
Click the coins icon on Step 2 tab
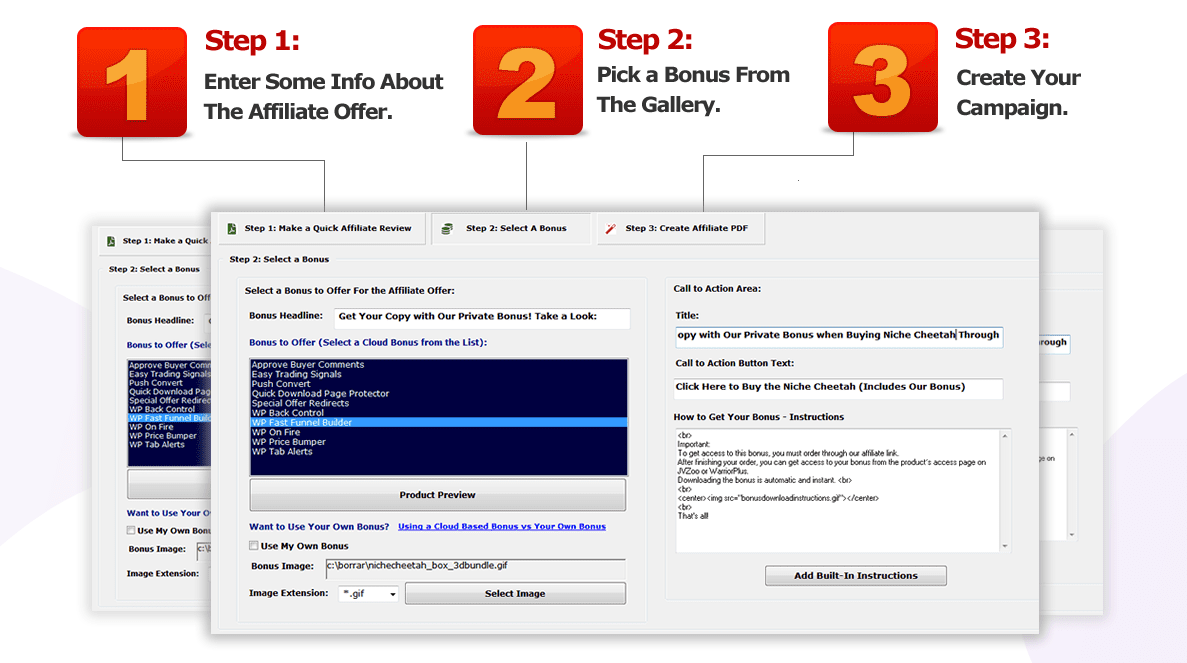[447, 229]
